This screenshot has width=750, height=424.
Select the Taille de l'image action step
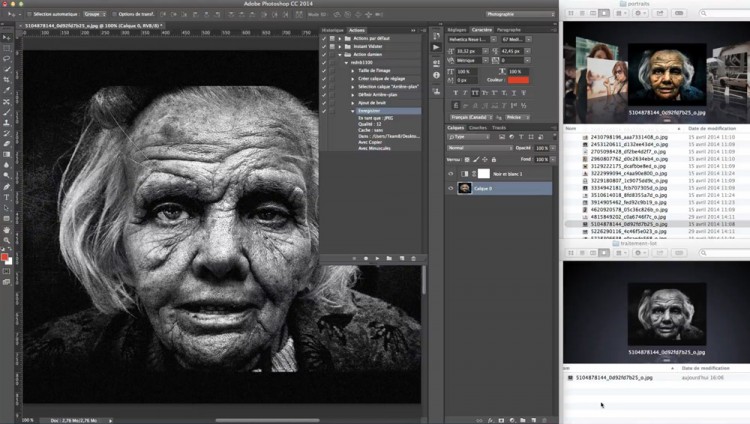(x=376, y=73)
